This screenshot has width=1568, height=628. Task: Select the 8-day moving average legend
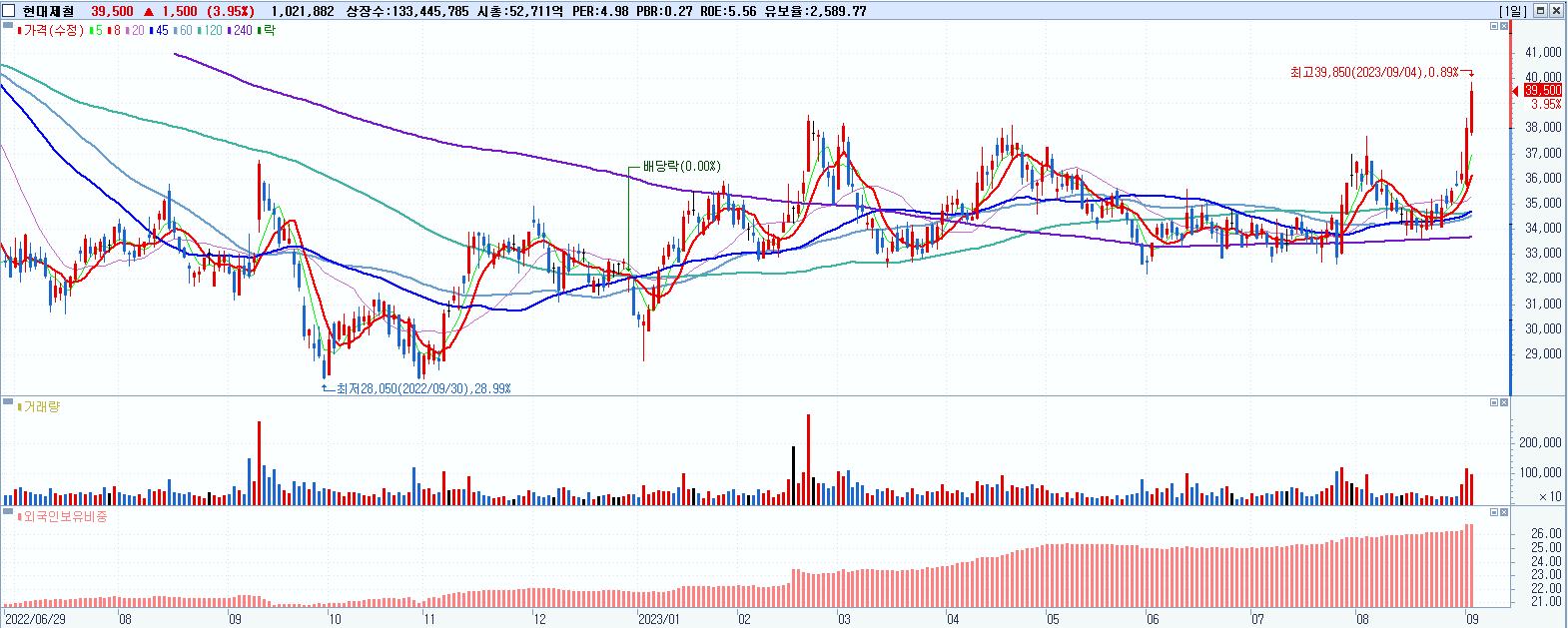[114, 31]
